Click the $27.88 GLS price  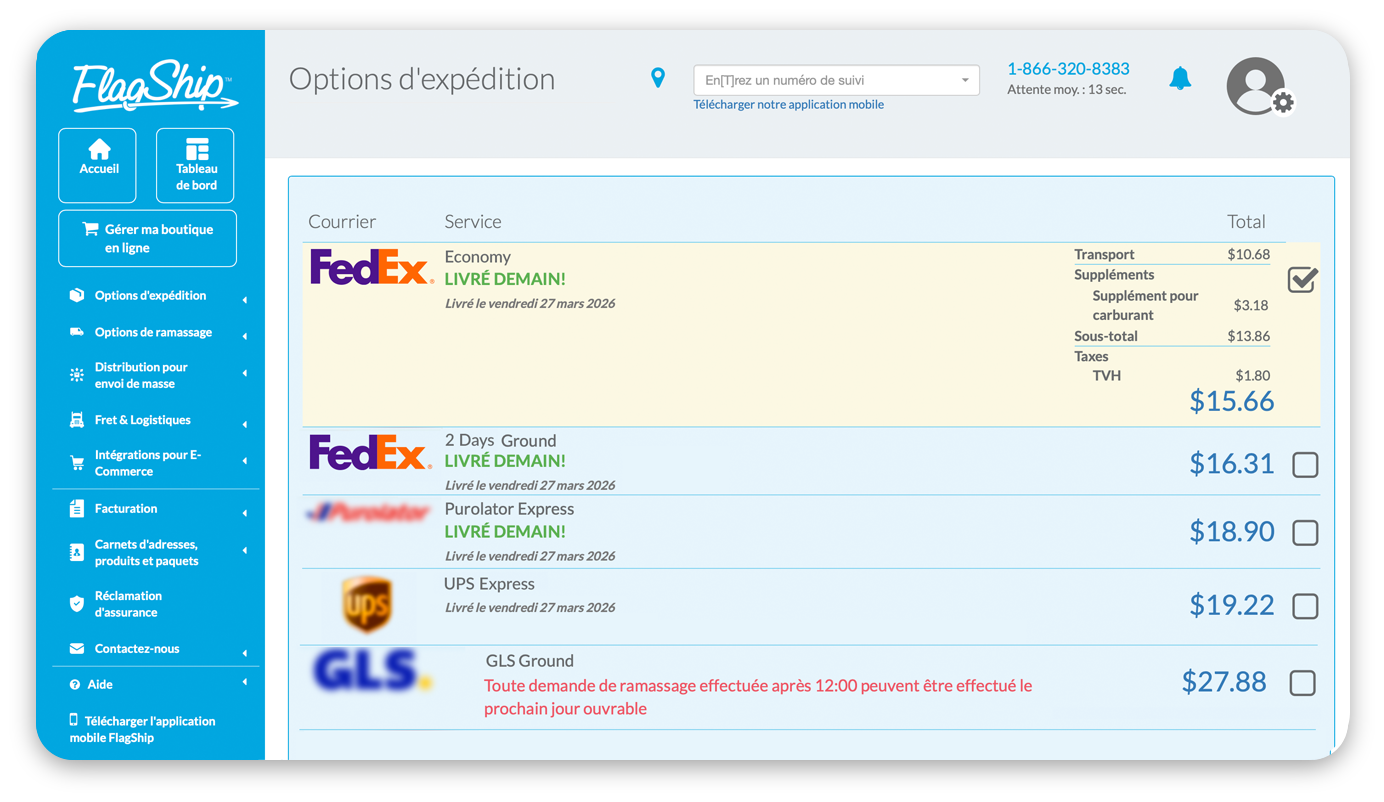(x=1224, y=682)
